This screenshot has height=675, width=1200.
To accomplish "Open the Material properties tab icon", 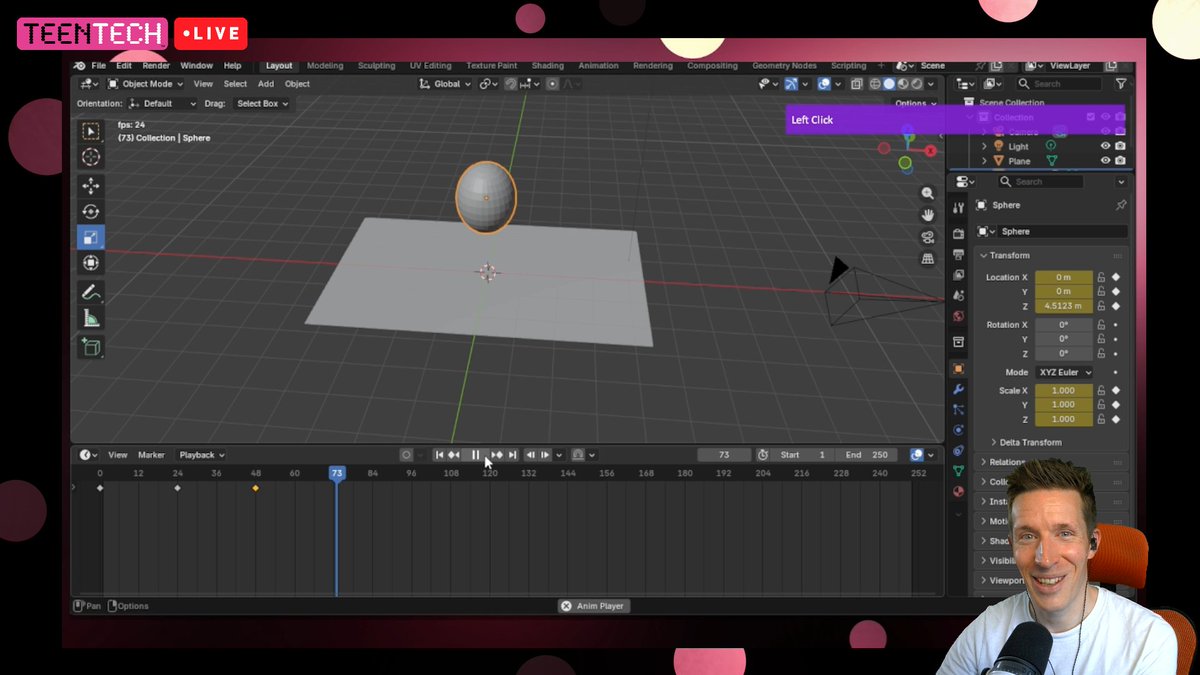I will point(958,491).
